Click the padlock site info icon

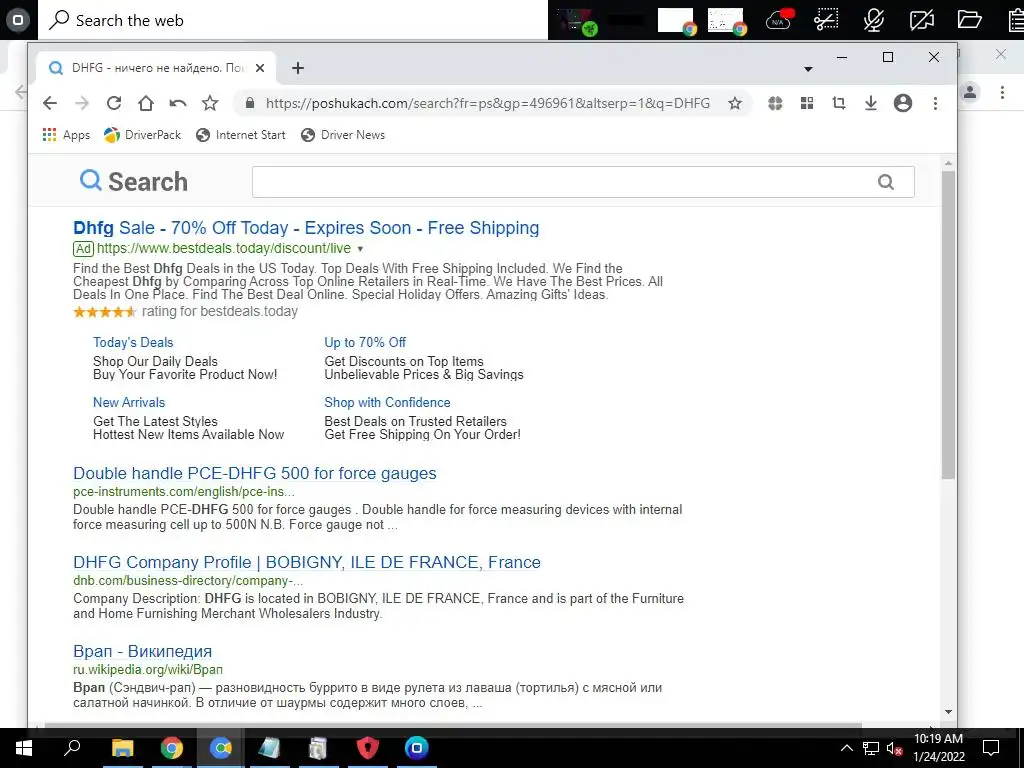coord(249,103)
